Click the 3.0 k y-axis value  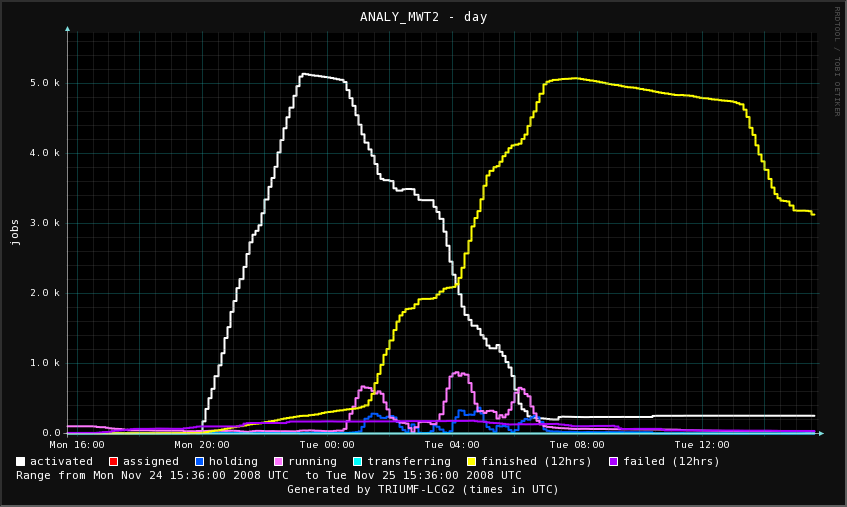pyautogui.click(x=46, y=223)
